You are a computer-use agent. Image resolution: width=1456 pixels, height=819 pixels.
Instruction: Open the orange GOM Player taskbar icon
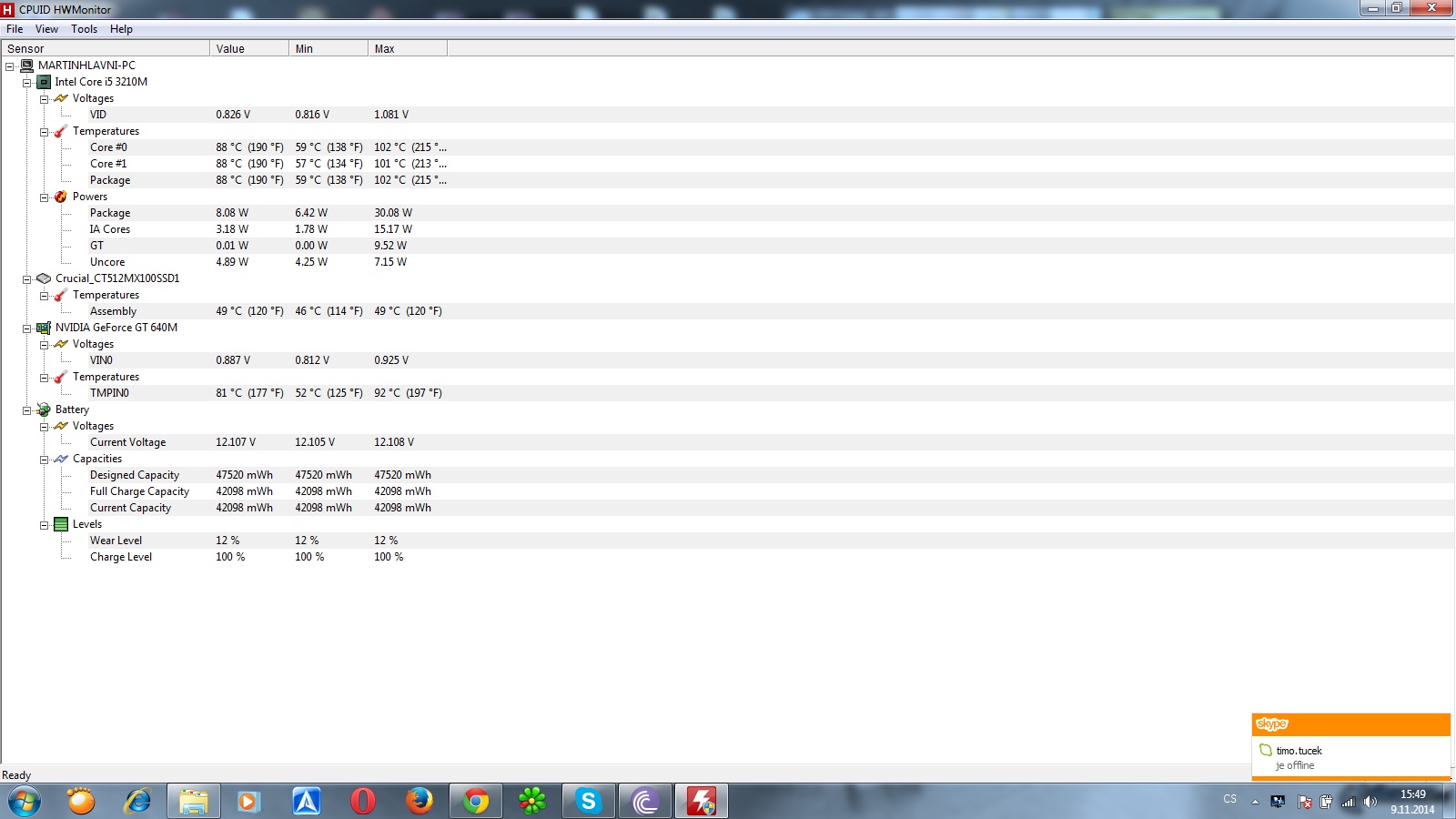[81, 802]
